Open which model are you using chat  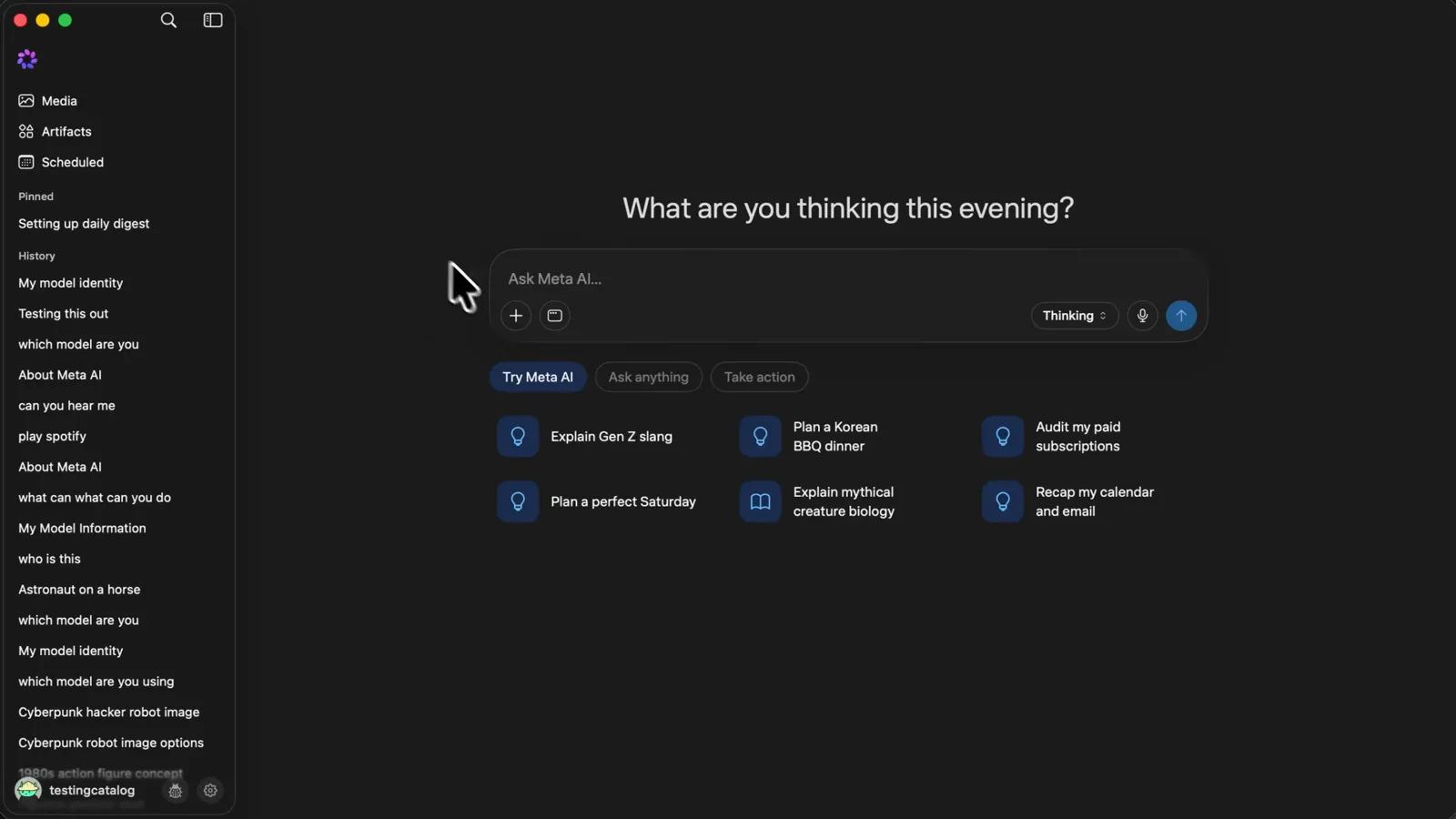coord(96,682)
